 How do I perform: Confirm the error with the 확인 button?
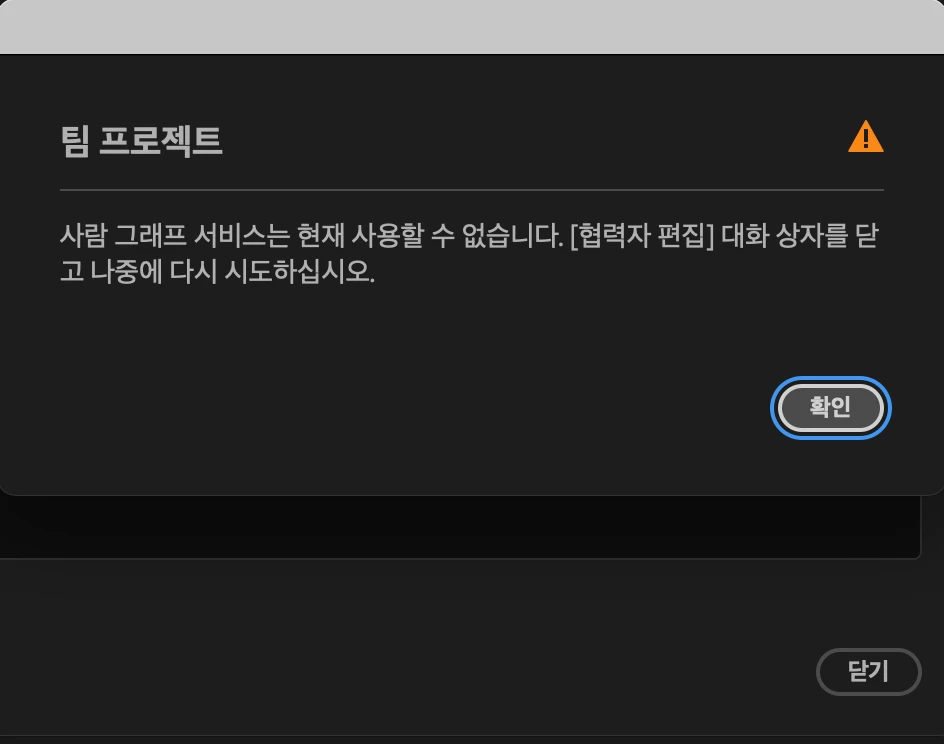pos(831,408)
